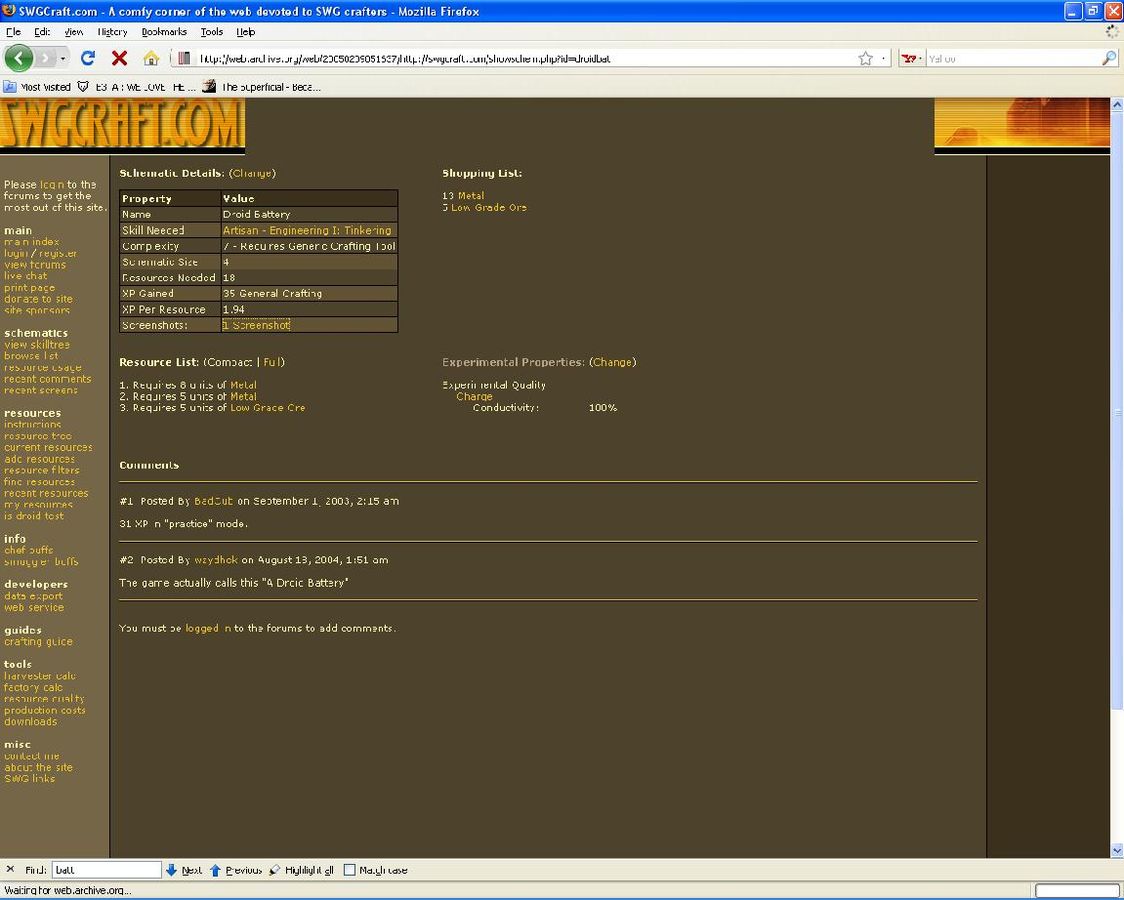Close the Find bar
Image resolution: width=1124 pixels, height=900 pixels.
pyautogui.click(x=10, y=870)
